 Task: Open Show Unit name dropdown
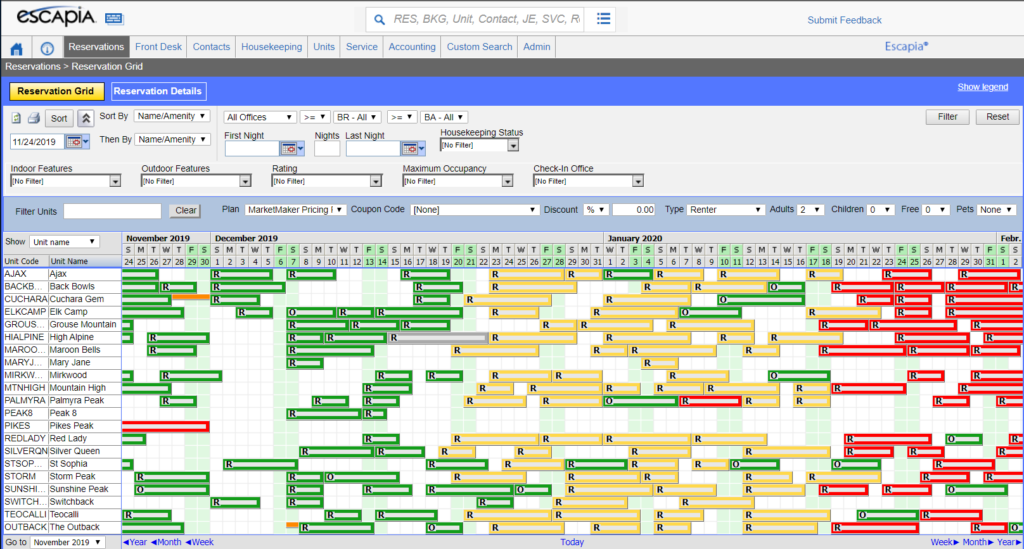[x=64, y=242]
